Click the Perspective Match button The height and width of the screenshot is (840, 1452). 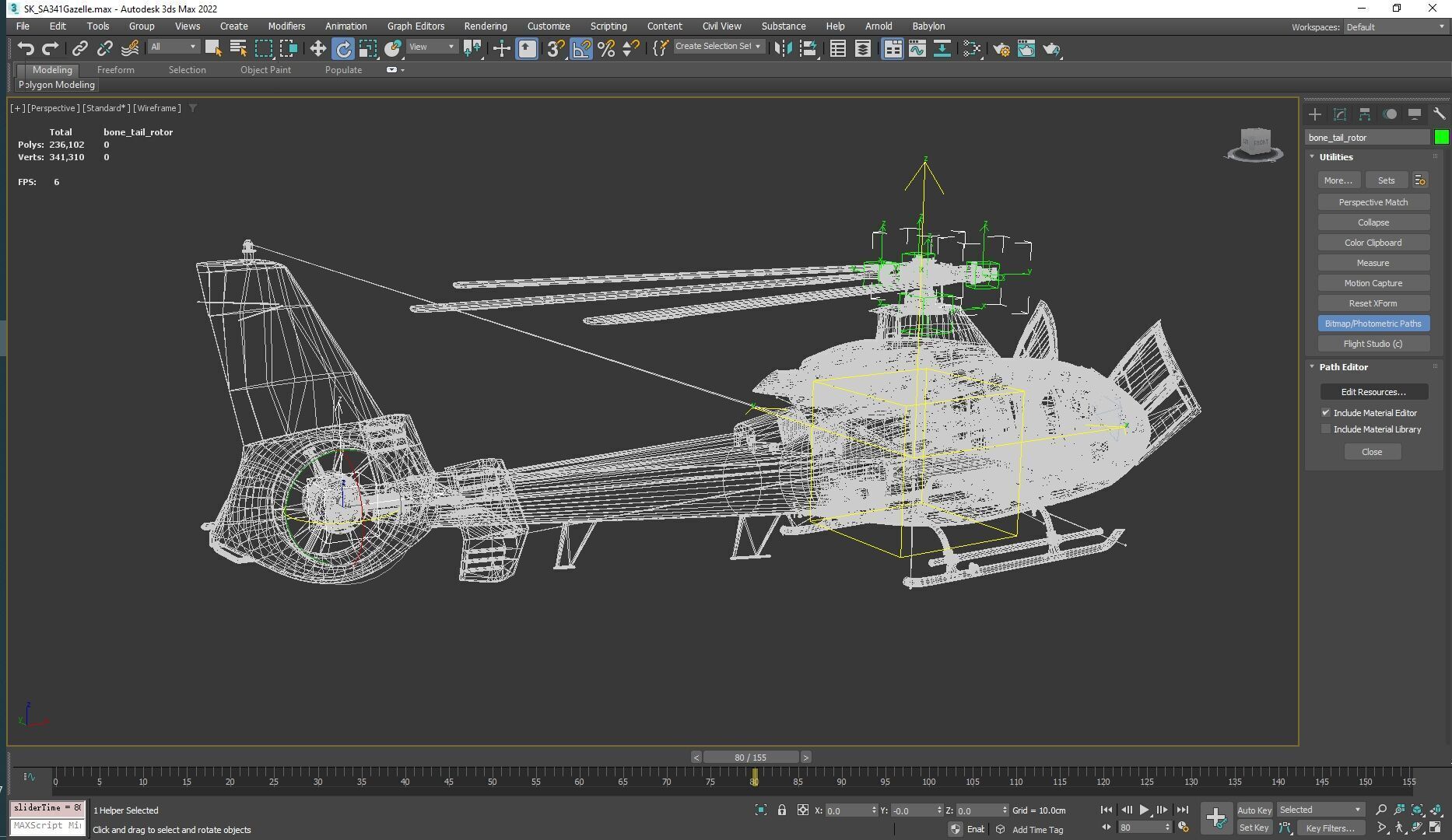1373,202
